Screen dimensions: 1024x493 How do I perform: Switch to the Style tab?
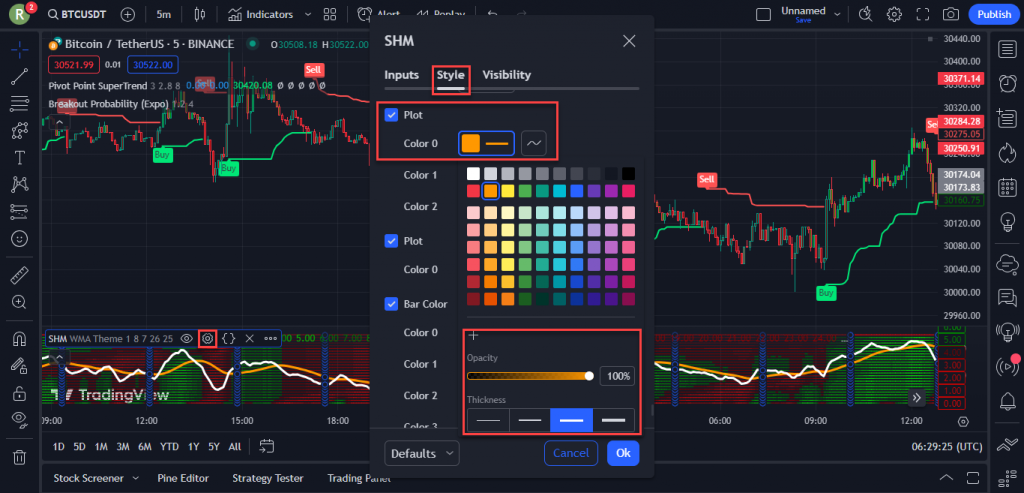451,74
